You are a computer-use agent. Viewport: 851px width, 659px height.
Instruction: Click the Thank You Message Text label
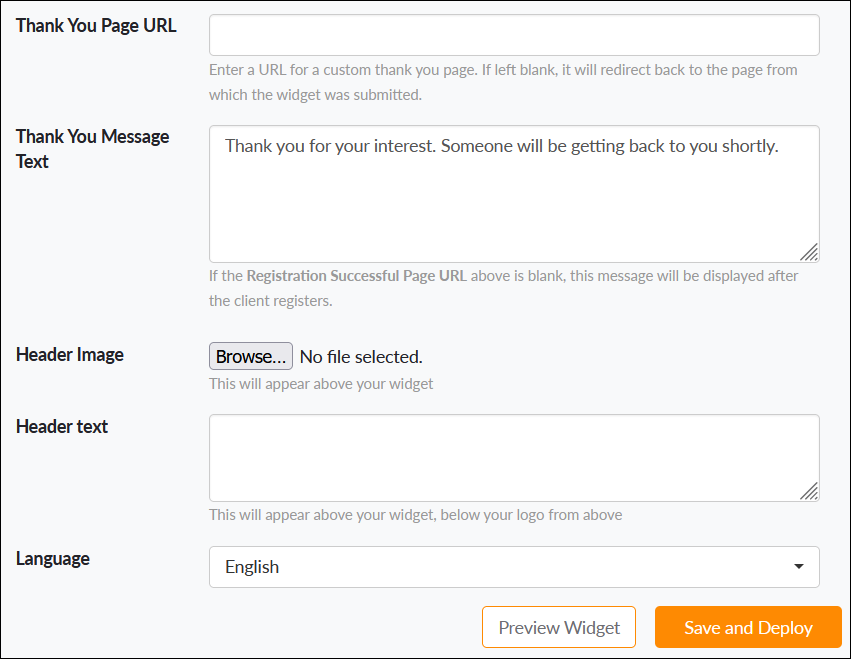(92, 148)
